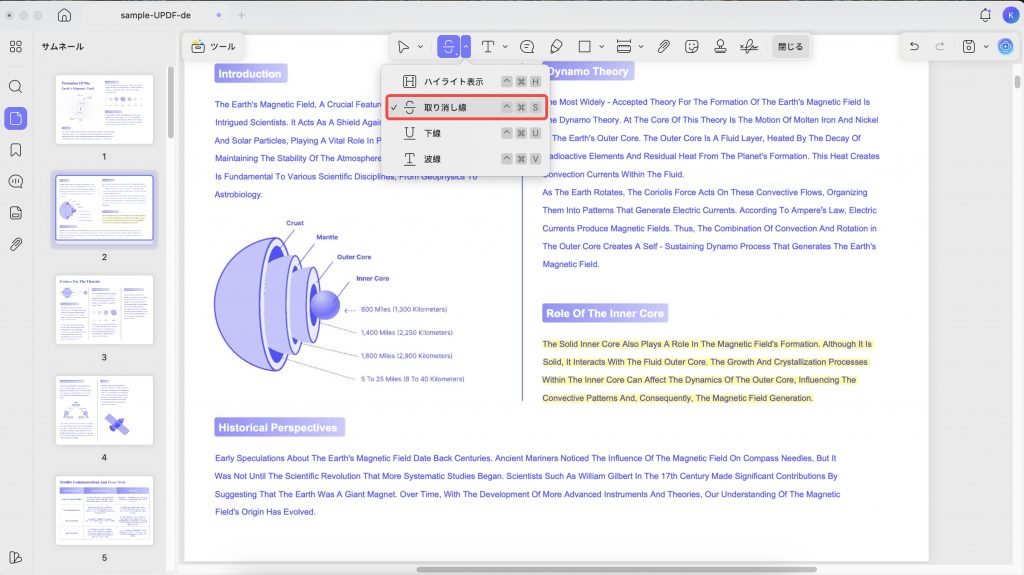Switch to the sample-UPDF-de tab
1024x575 pixels.
coord(155,15)
